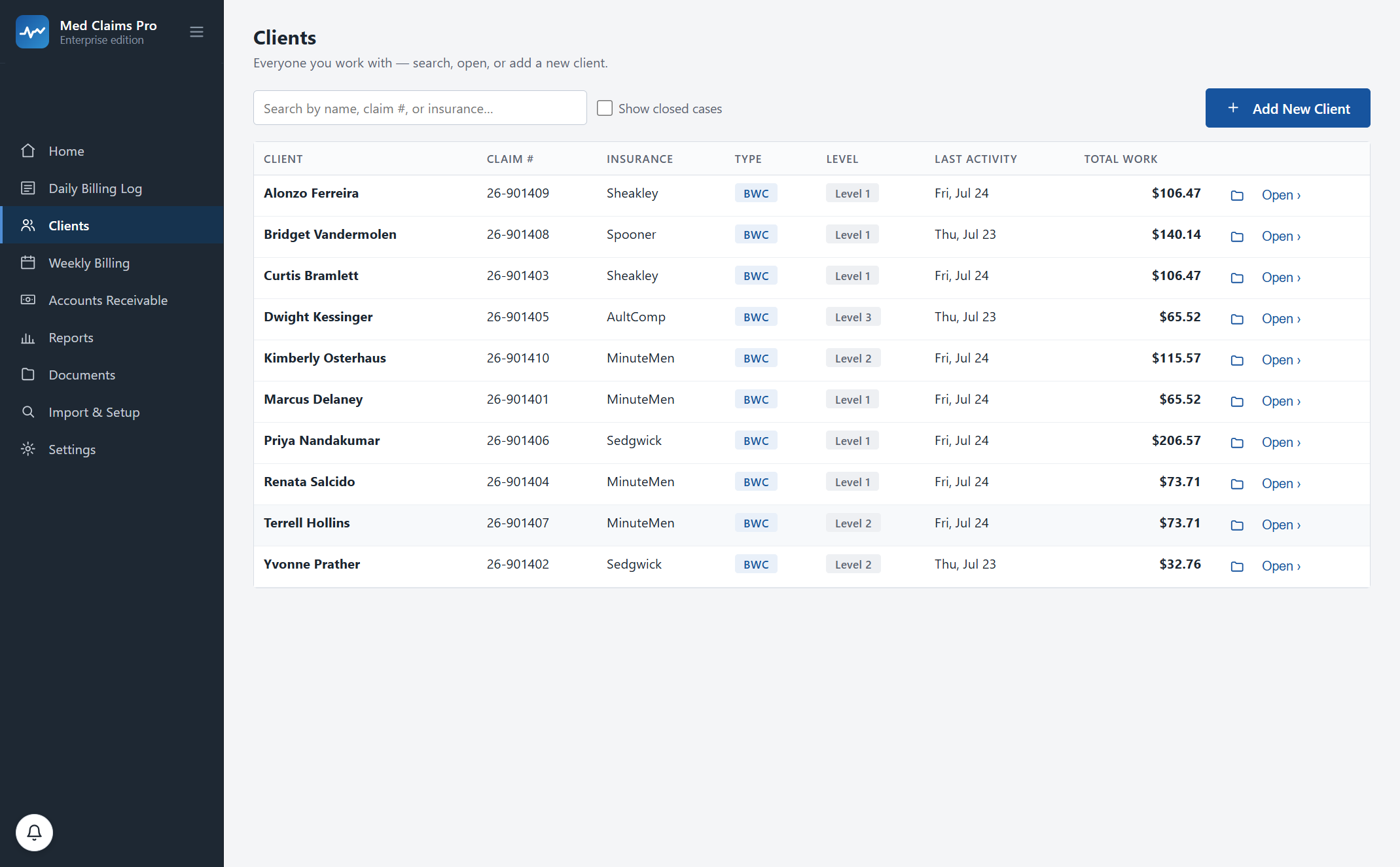Click Open link for Renata Salcido
The height and width of the screenshot is (867, 1400).
pyautogui.click(x=1281, y=484)
